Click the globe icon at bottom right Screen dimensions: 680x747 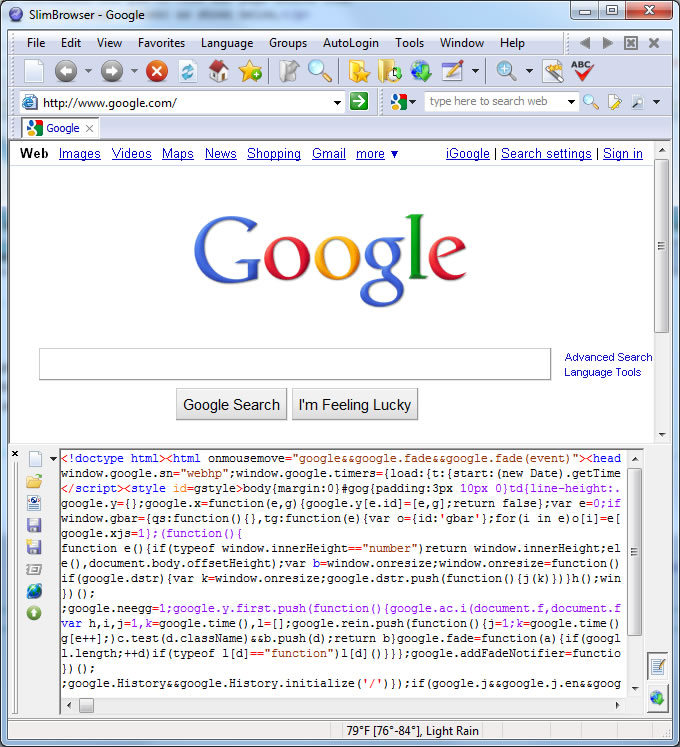coord(658,698)
